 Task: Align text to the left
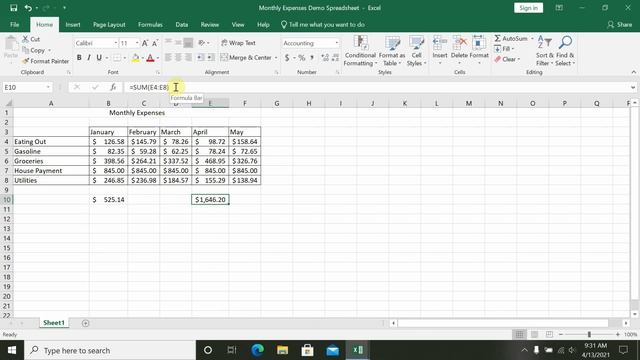tap(168, 58)
